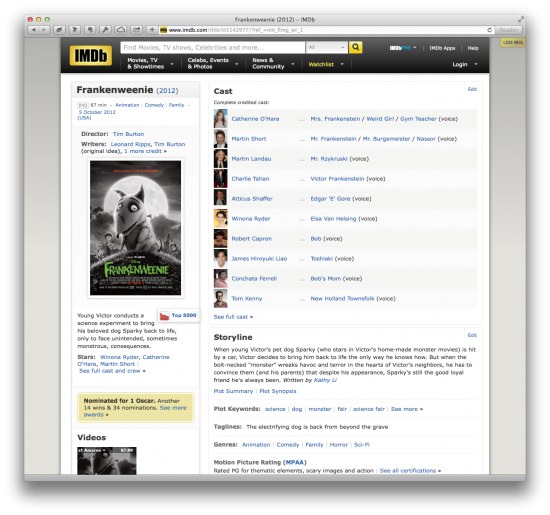Click the key-shaped password extension icon
The image size is (550, 515).
pos(105,30)
